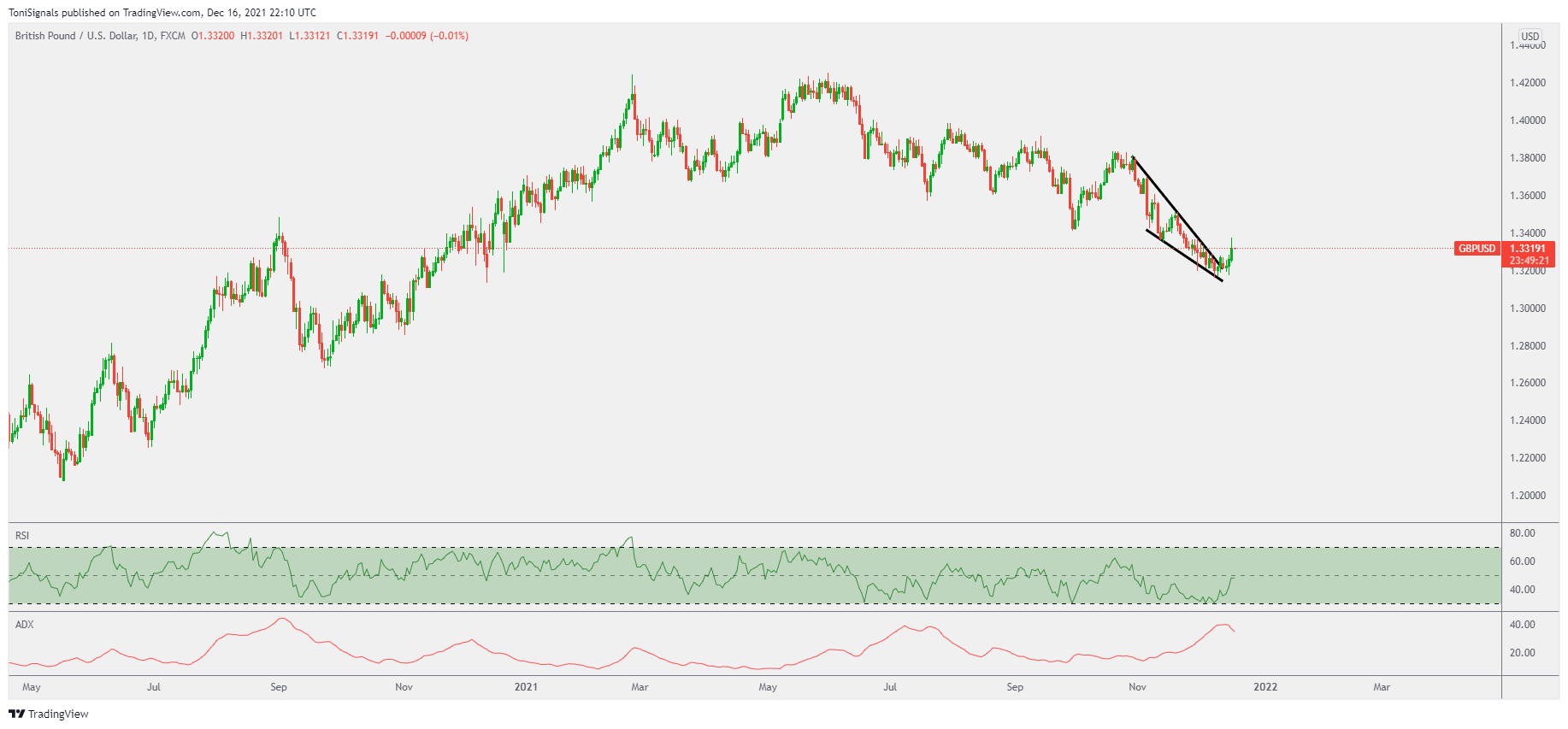Click the current price label 1.33191

[1528, 249]
